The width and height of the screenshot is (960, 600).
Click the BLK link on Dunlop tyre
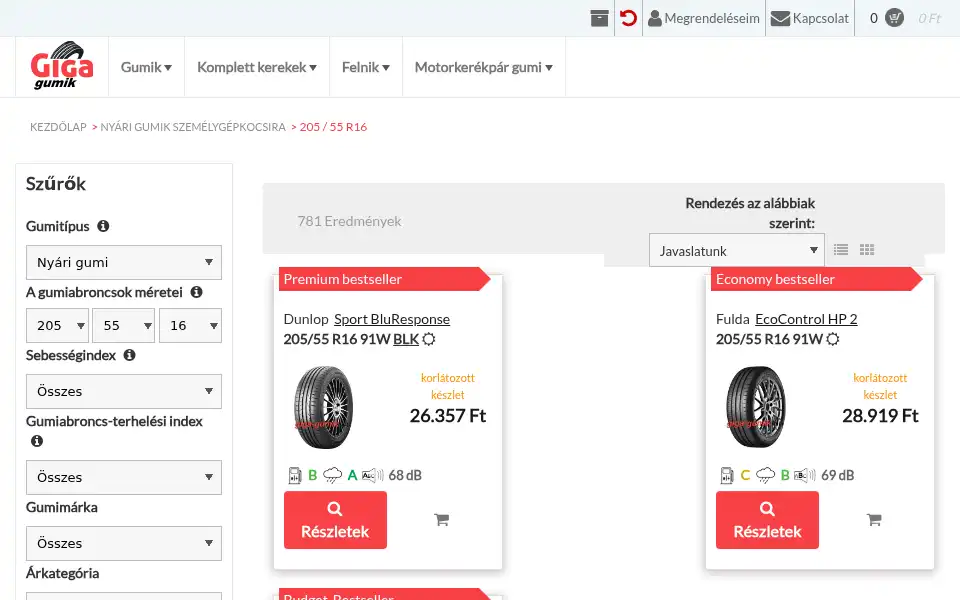(406, 339)
